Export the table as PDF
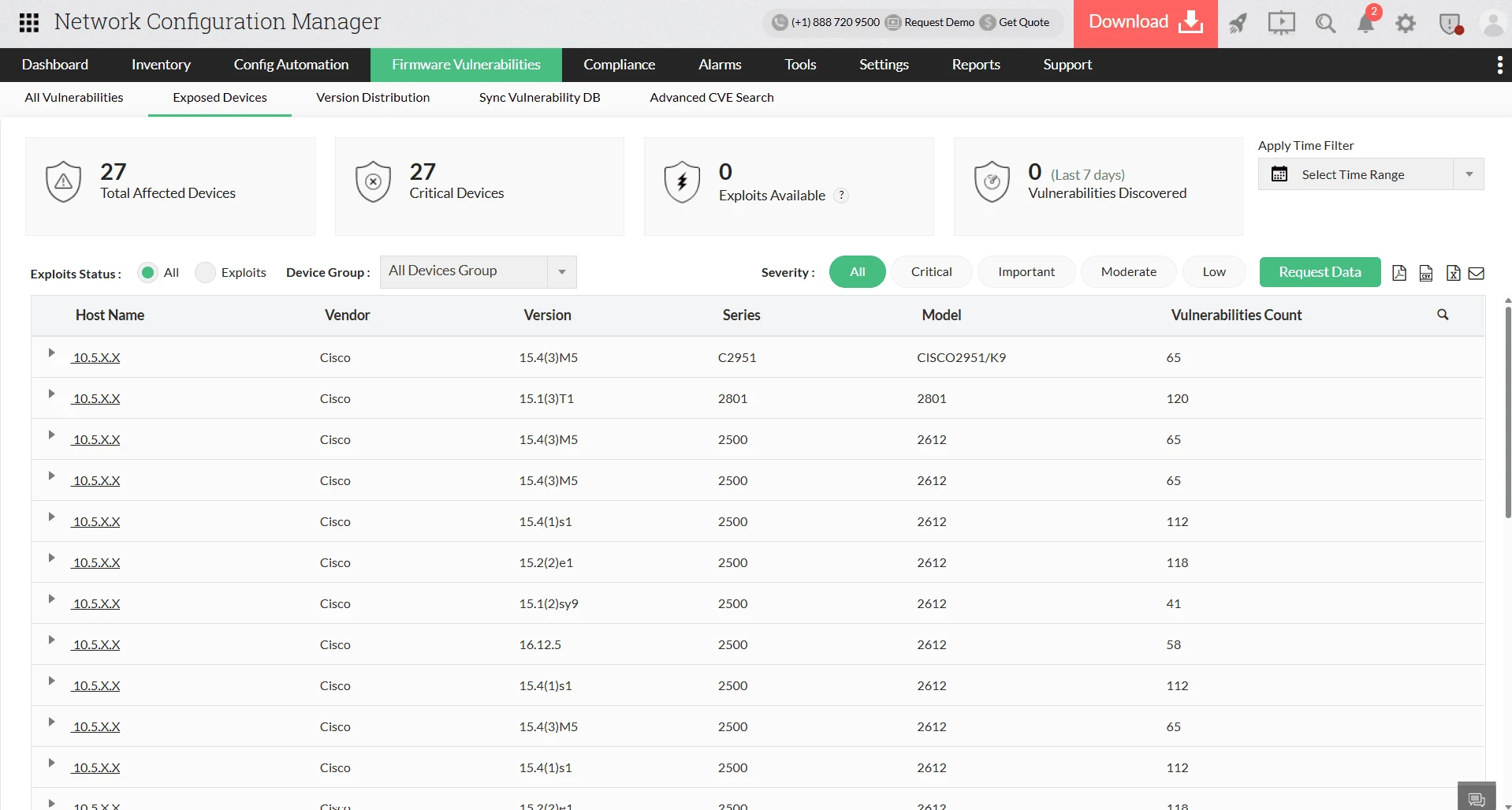The height and width of the screenshot is (810, 1512). click(x=1399, y=273)
